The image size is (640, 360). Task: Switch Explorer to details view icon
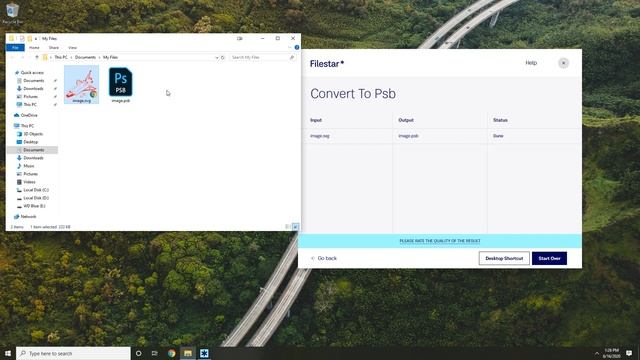click(288, 227)
